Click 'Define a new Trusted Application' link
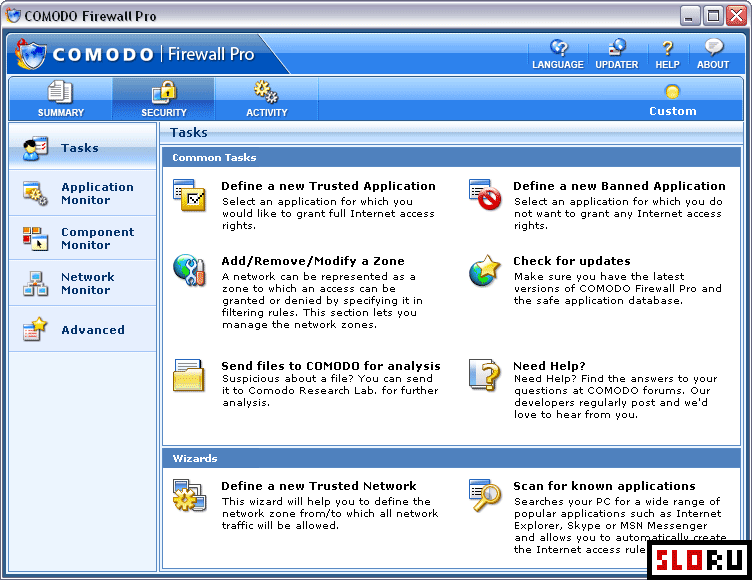This screenshot has height=580, width=752. [329, 186]
